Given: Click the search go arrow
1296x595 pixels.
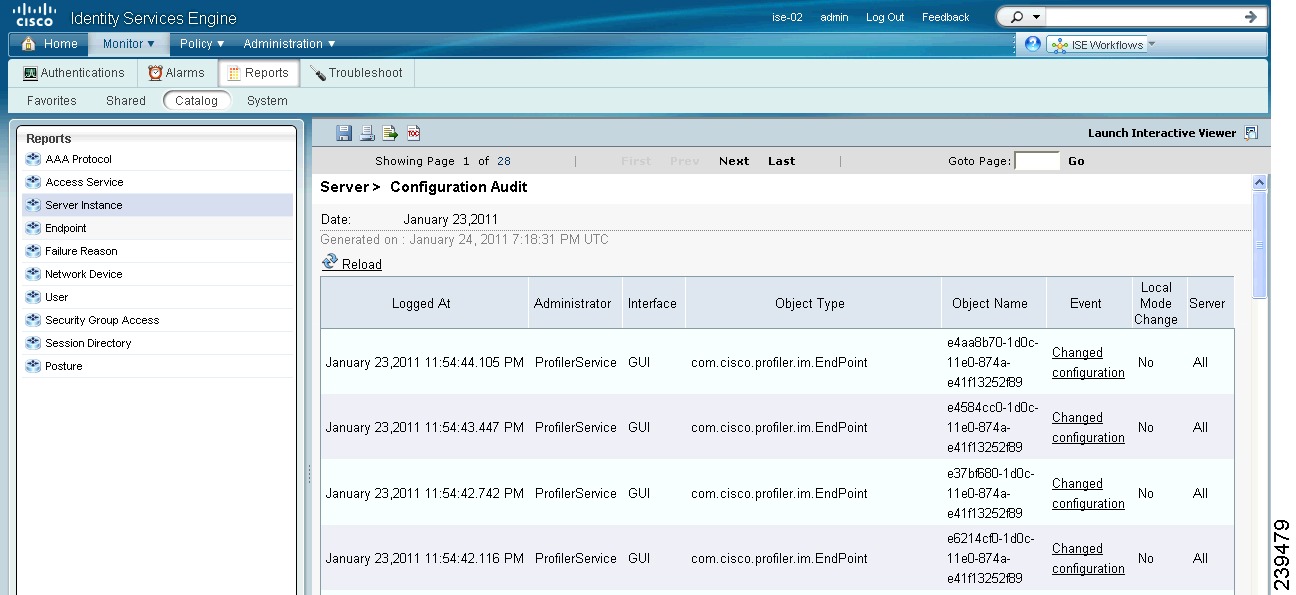Looking at the screenshot, I should (1251, 17).
